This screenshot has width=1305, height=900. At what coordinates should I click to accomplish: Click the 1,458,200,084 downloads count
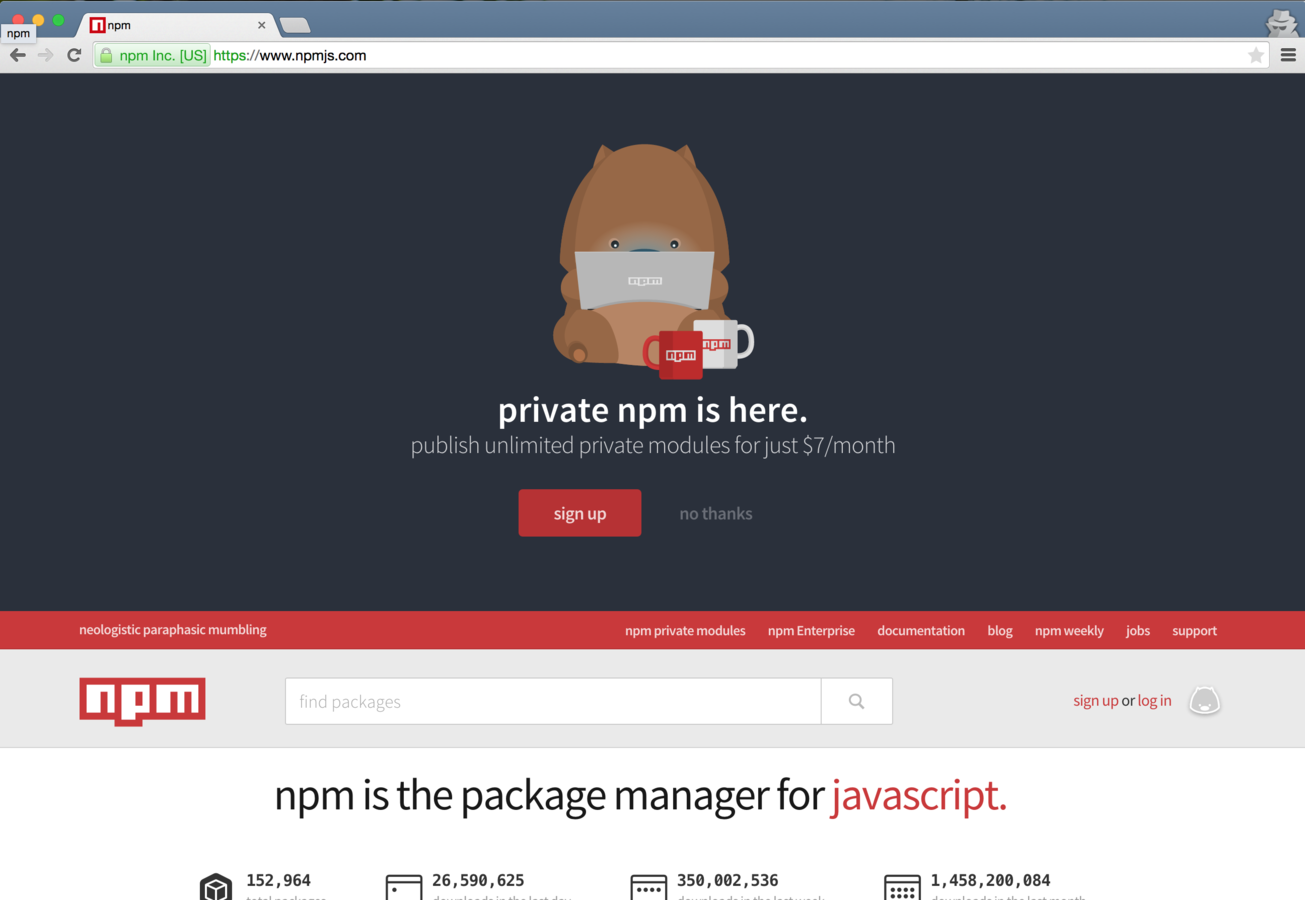[990, 880]
